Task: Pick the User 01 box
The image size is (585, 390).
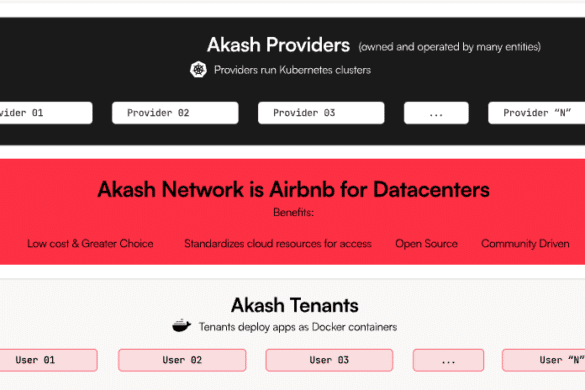Action: coord(49,360)
